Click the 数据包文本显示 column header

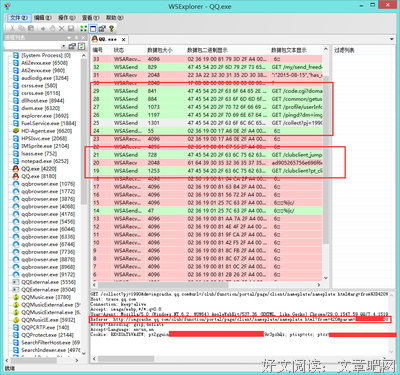296,50
